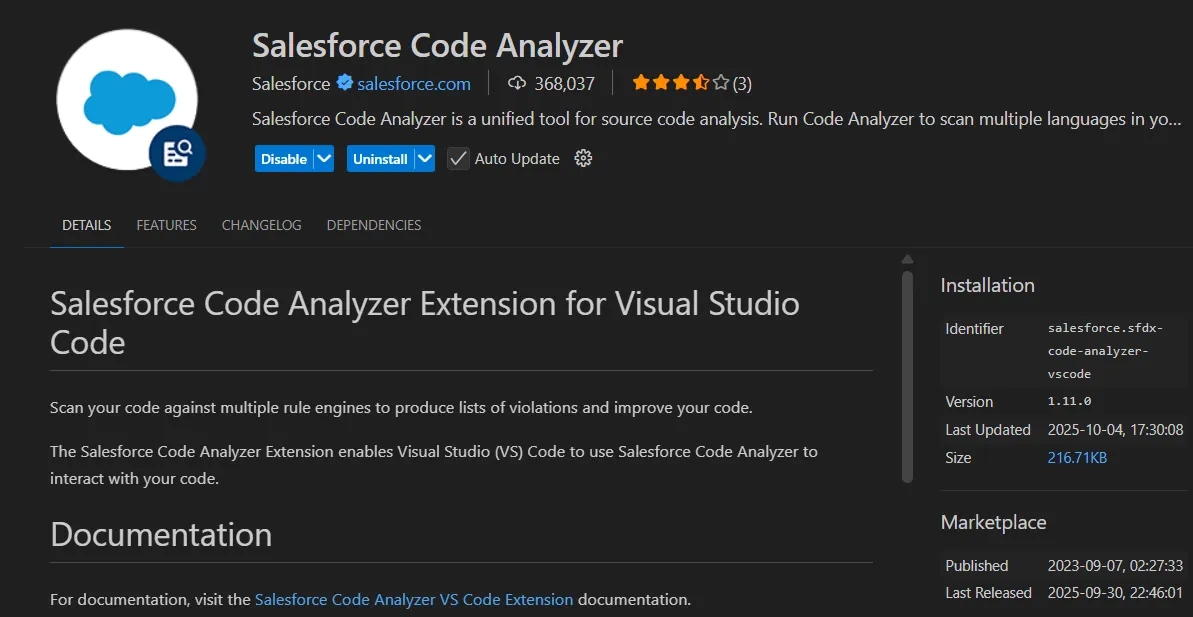Viewport: 1193px width, 617px height.
Task: Expand the Disable button dropdown arrow
Action: click(323, 158)
